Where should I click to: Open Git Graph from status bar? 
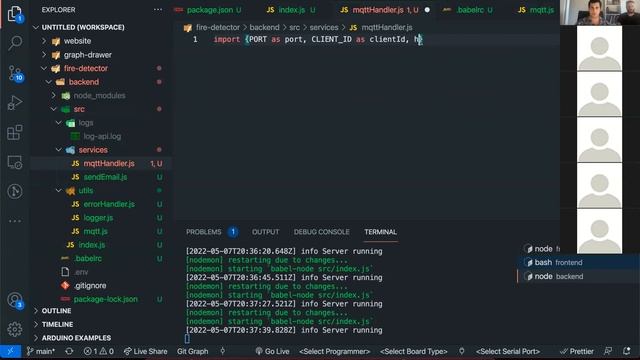193,351
